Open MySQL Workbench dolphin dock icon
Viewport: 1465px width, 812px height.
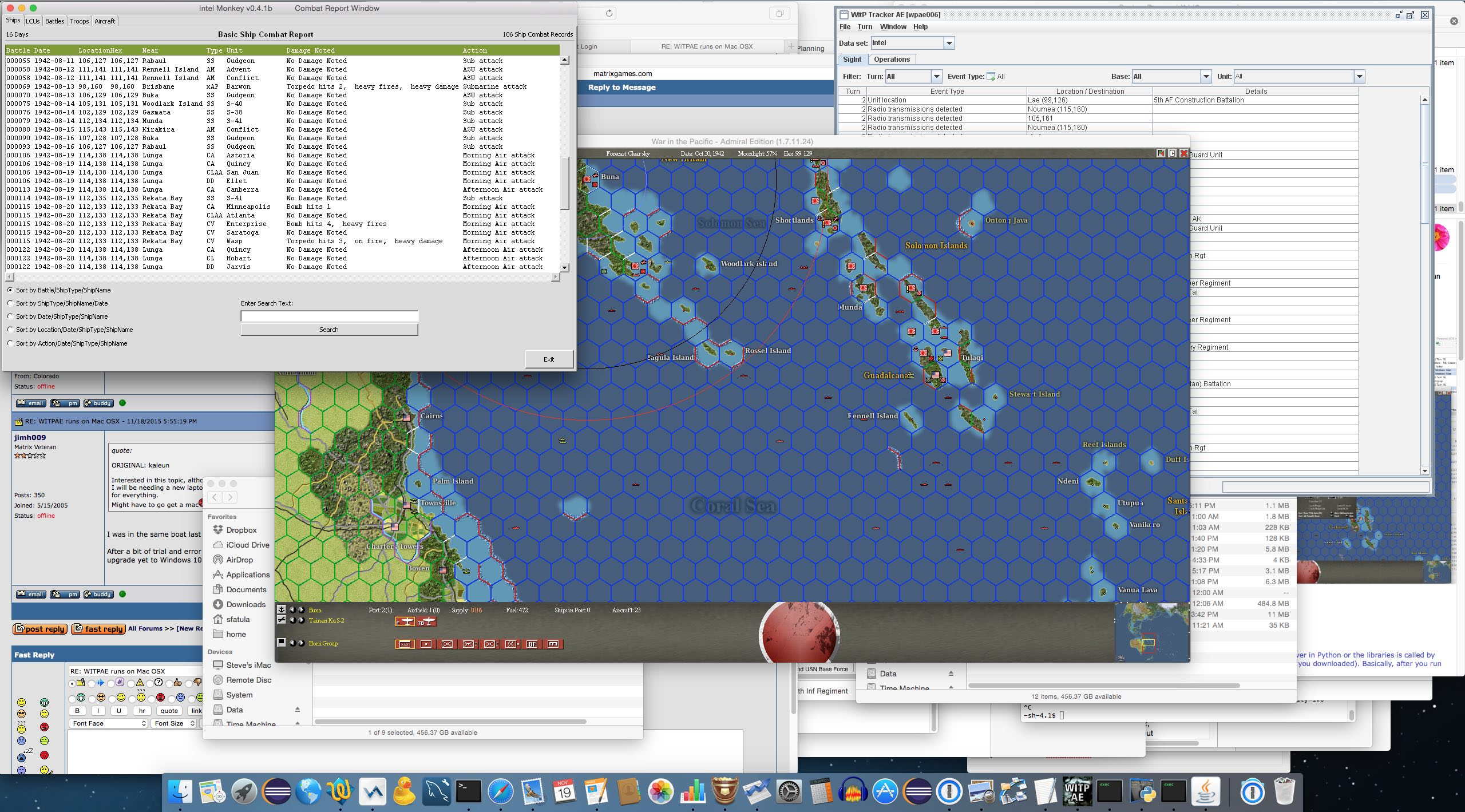pyautogui.click(x=436, y=791)
